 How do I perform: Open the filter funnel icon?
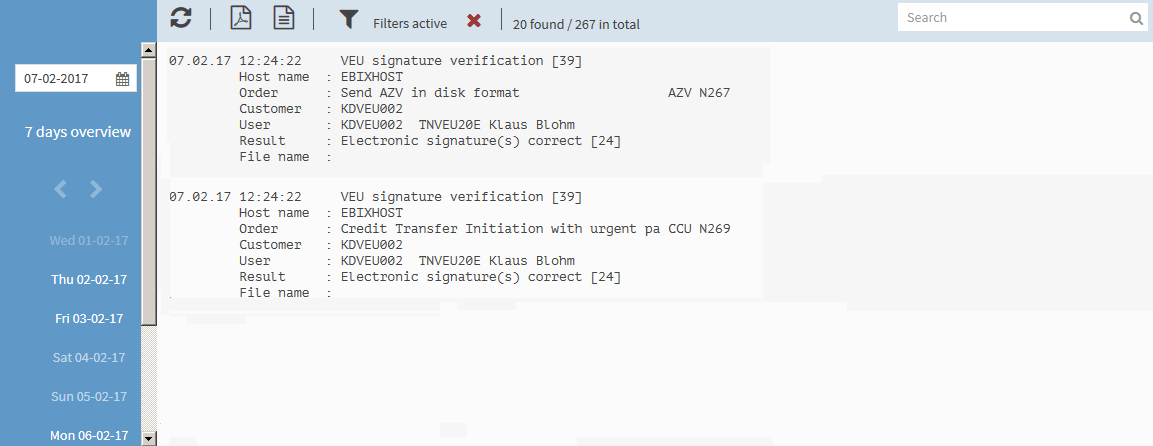pyautogui.click(x=349, y=19)
